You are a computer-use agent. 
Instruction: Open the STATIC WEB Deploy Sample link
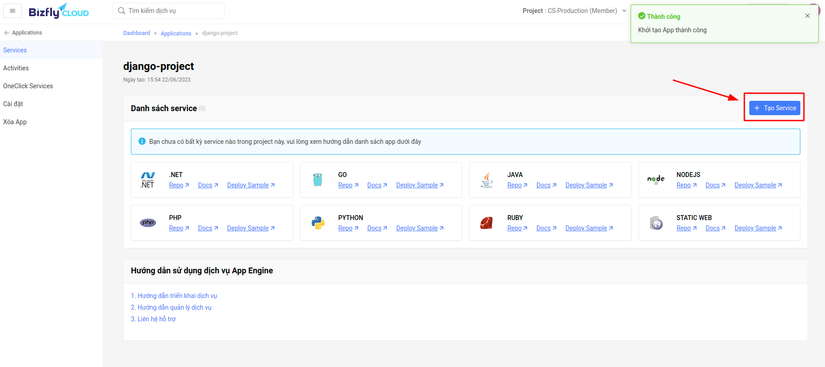click(x=758, y=228)
